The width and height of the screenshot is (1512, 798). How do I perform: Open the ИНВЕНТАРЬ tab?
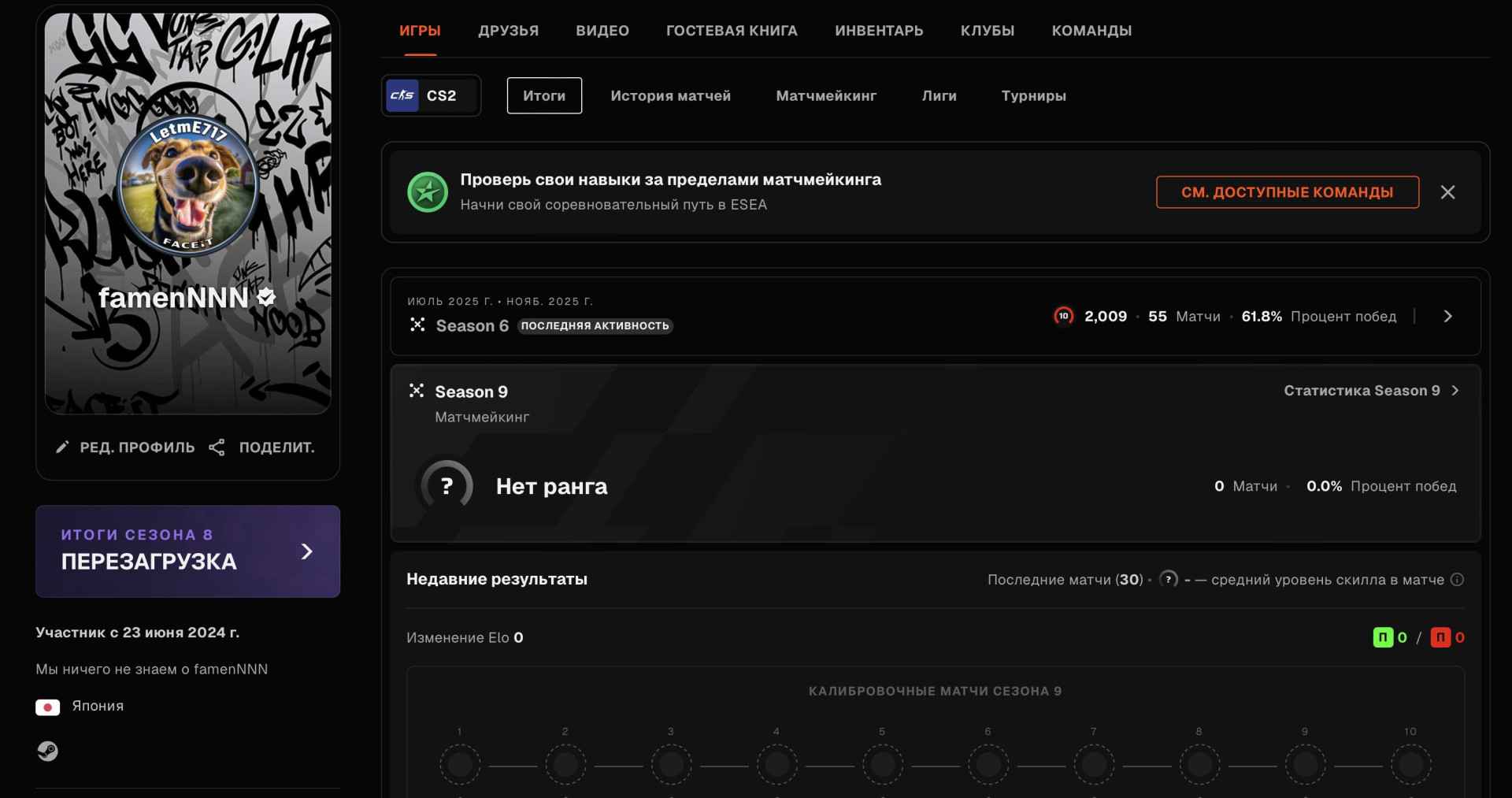tap(879, 31)
